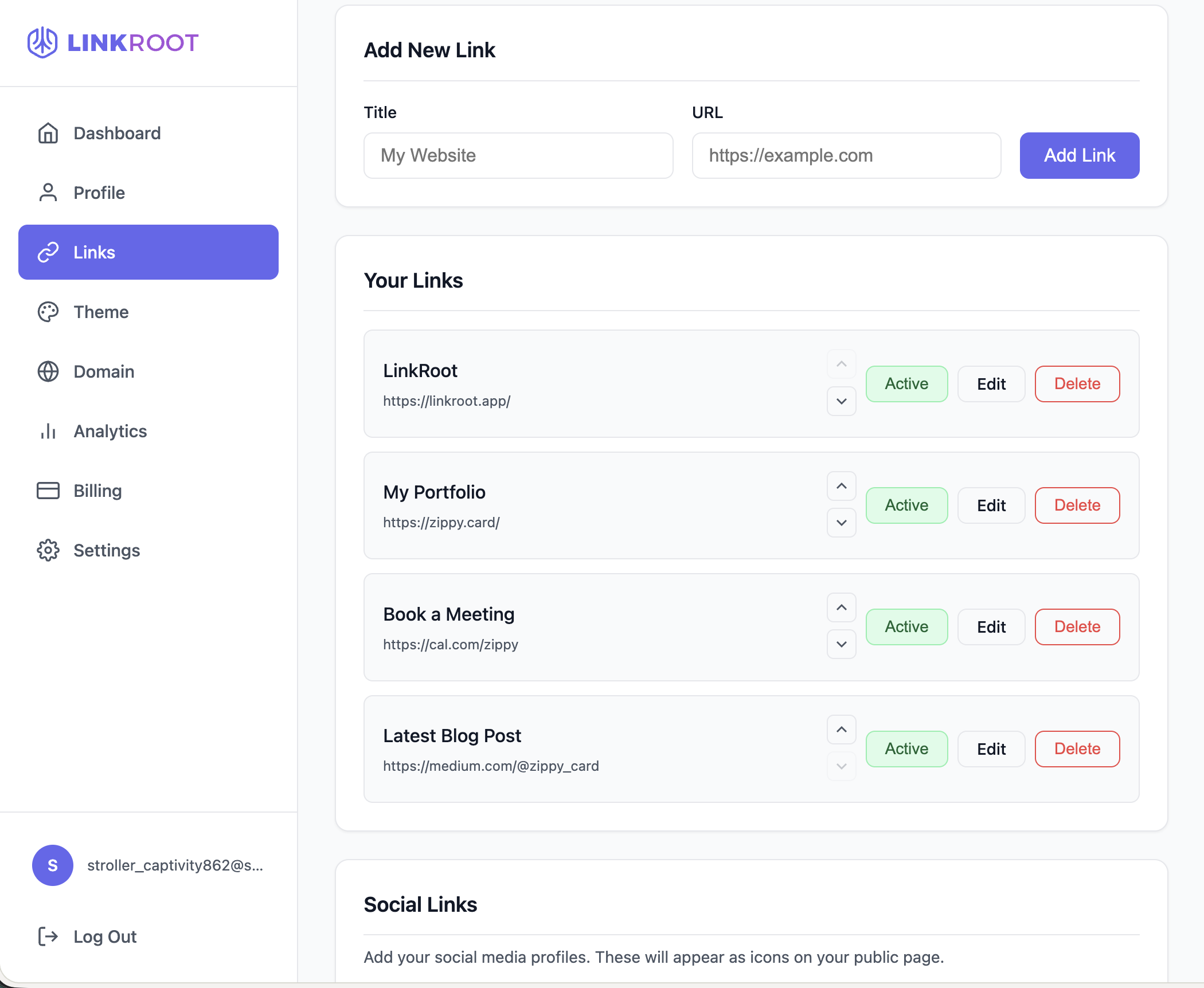Toggle Active status for My Portfolio link
Image resolution: width=1204 pixels, height=988 pixels.
906,505
